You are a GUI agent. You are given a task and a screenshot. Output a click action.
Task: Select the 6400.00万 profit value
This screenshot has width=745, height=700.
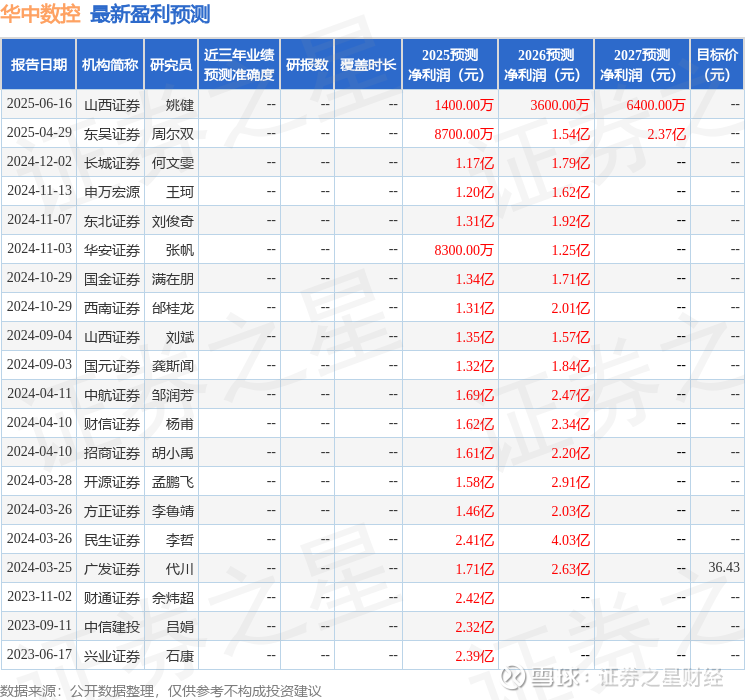click(656, 105)
